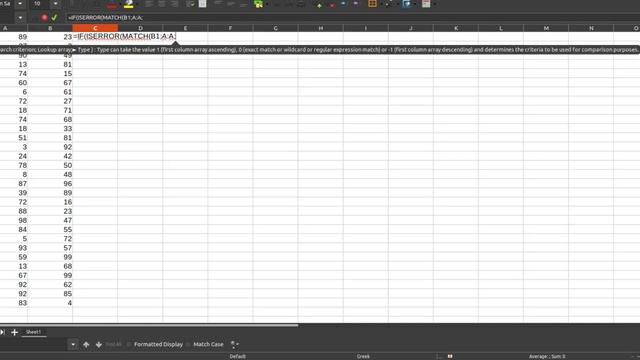Select the cell containing 71

coord(50,110)
